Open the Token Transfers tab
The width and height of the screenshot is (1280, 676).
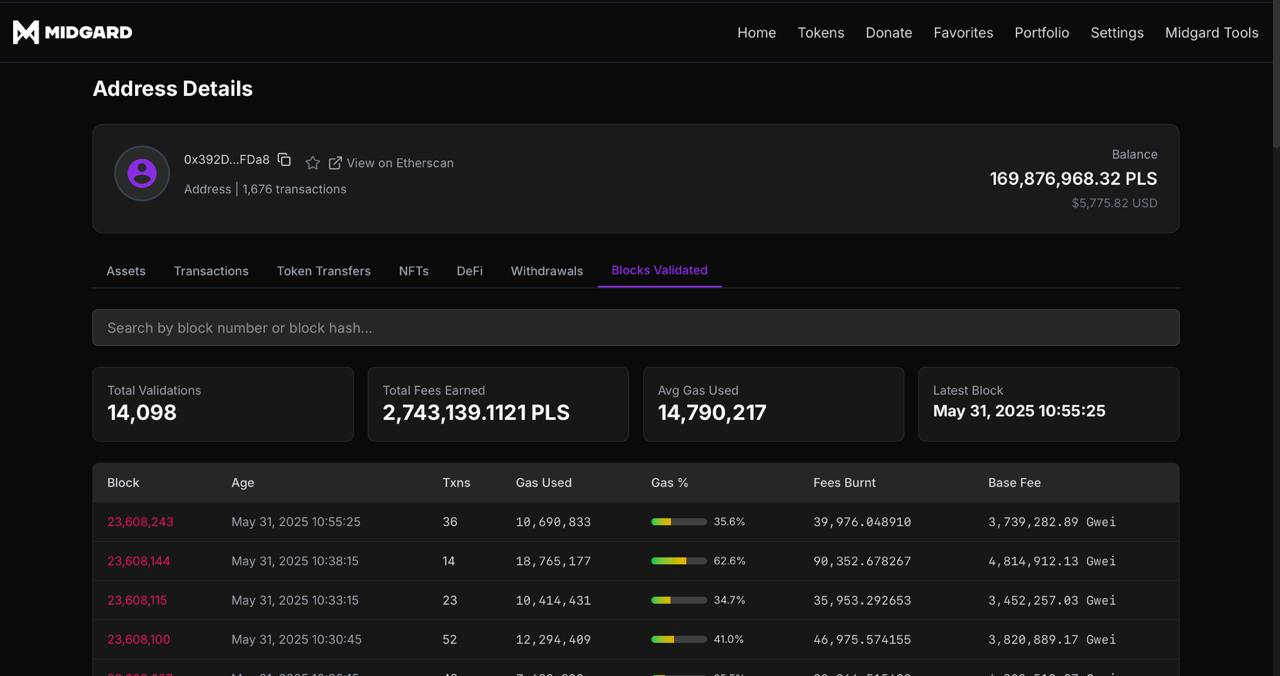[324, 271]
